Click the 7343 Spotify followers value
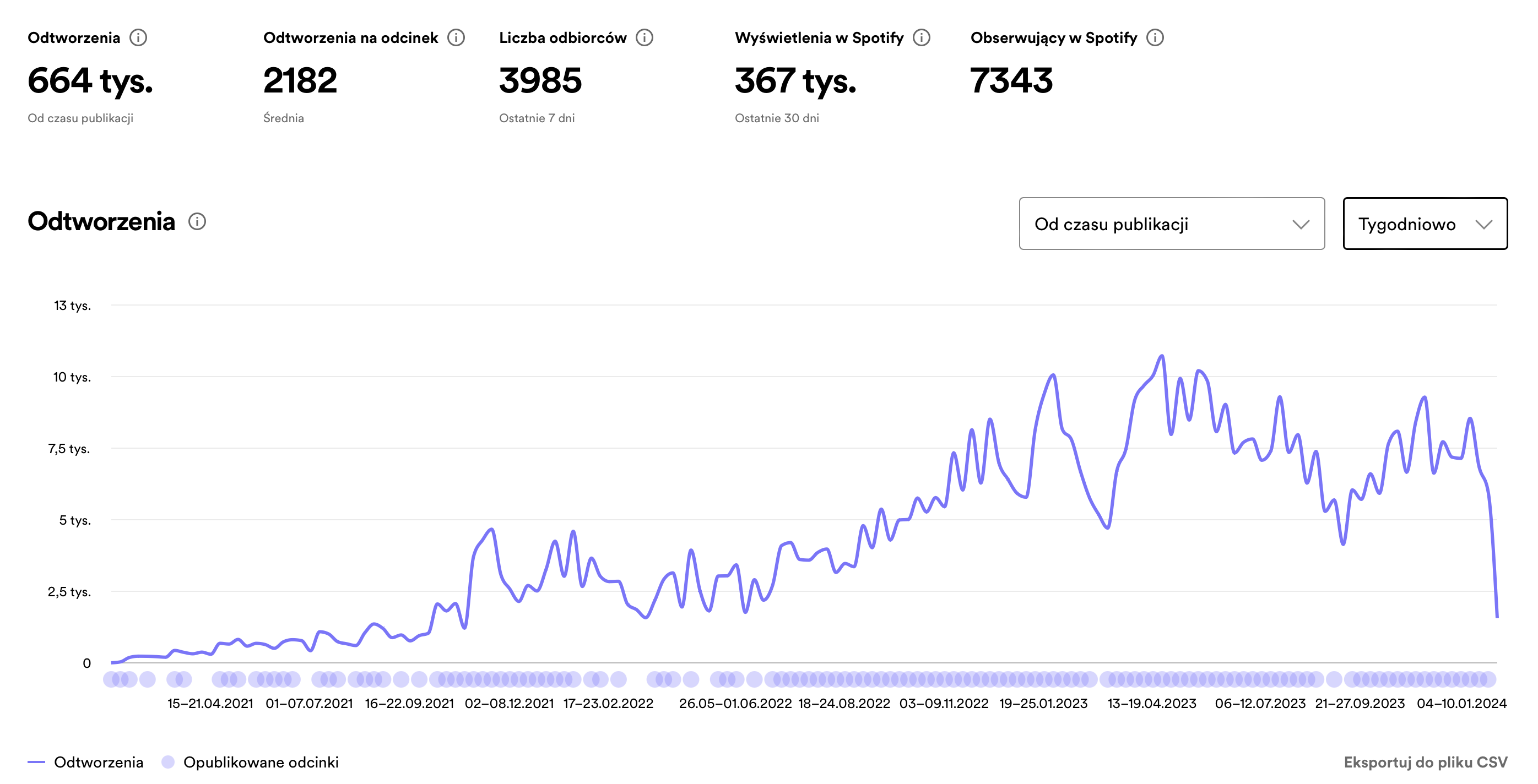Image resolution: width=1538 pixels, height=784 pixels. [1011, 80]
